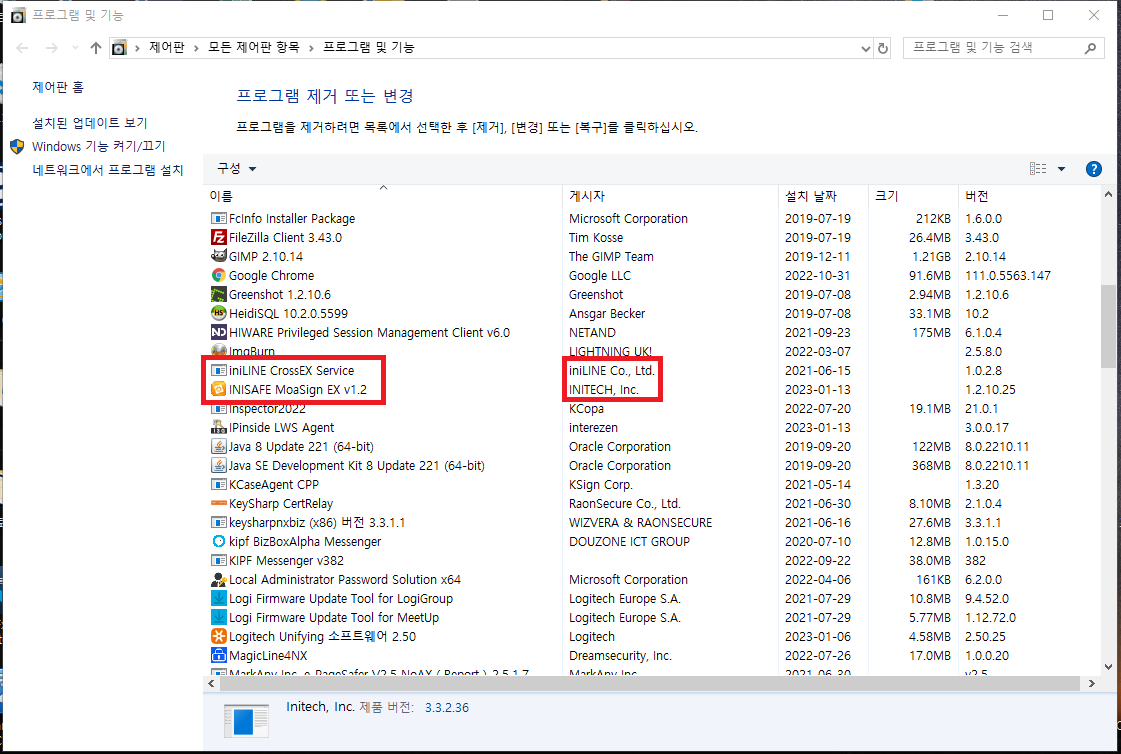This screenshot has height=754, width=1121.
Task: Open the help question mark icon
Action: [x=1093, y=169]
